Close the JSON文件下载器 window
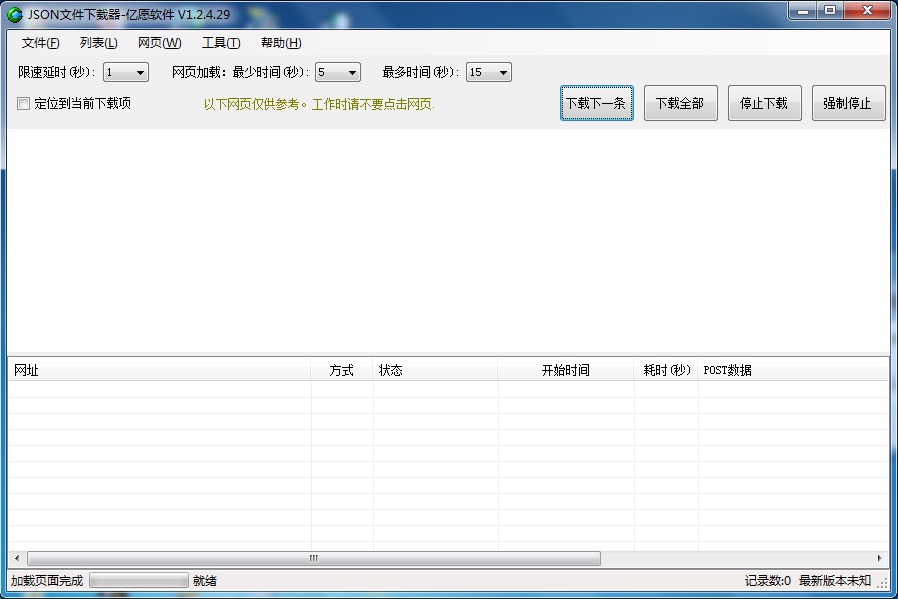The height and width of the screenshot is (599, 898). pyautogui.click(x=867, y=10)
